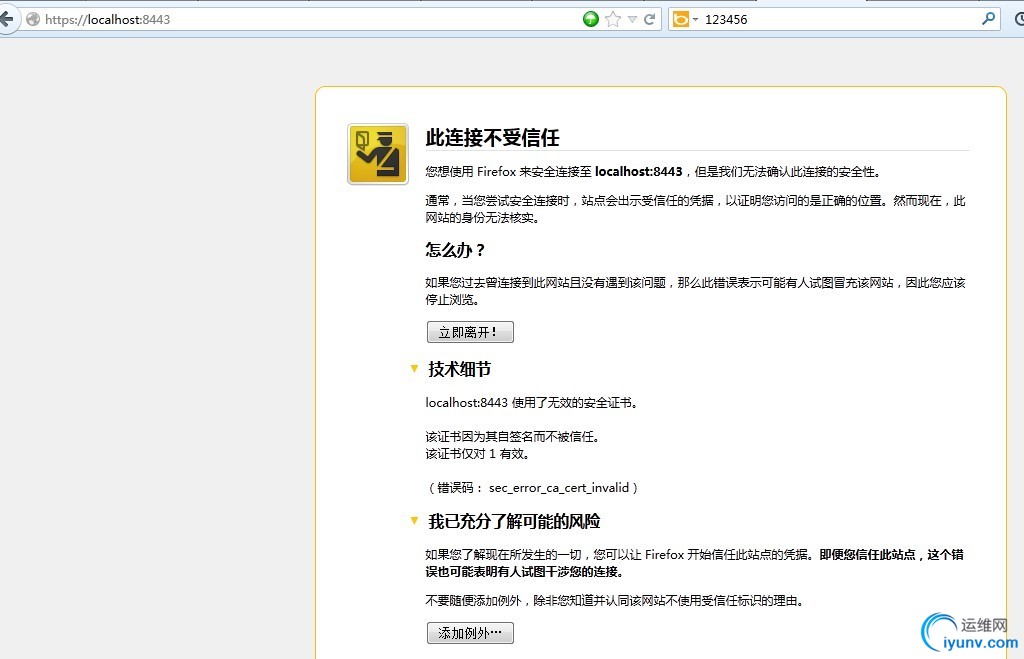
Task: Click the 技术细节 heading
Action: [x=460, y=369]
